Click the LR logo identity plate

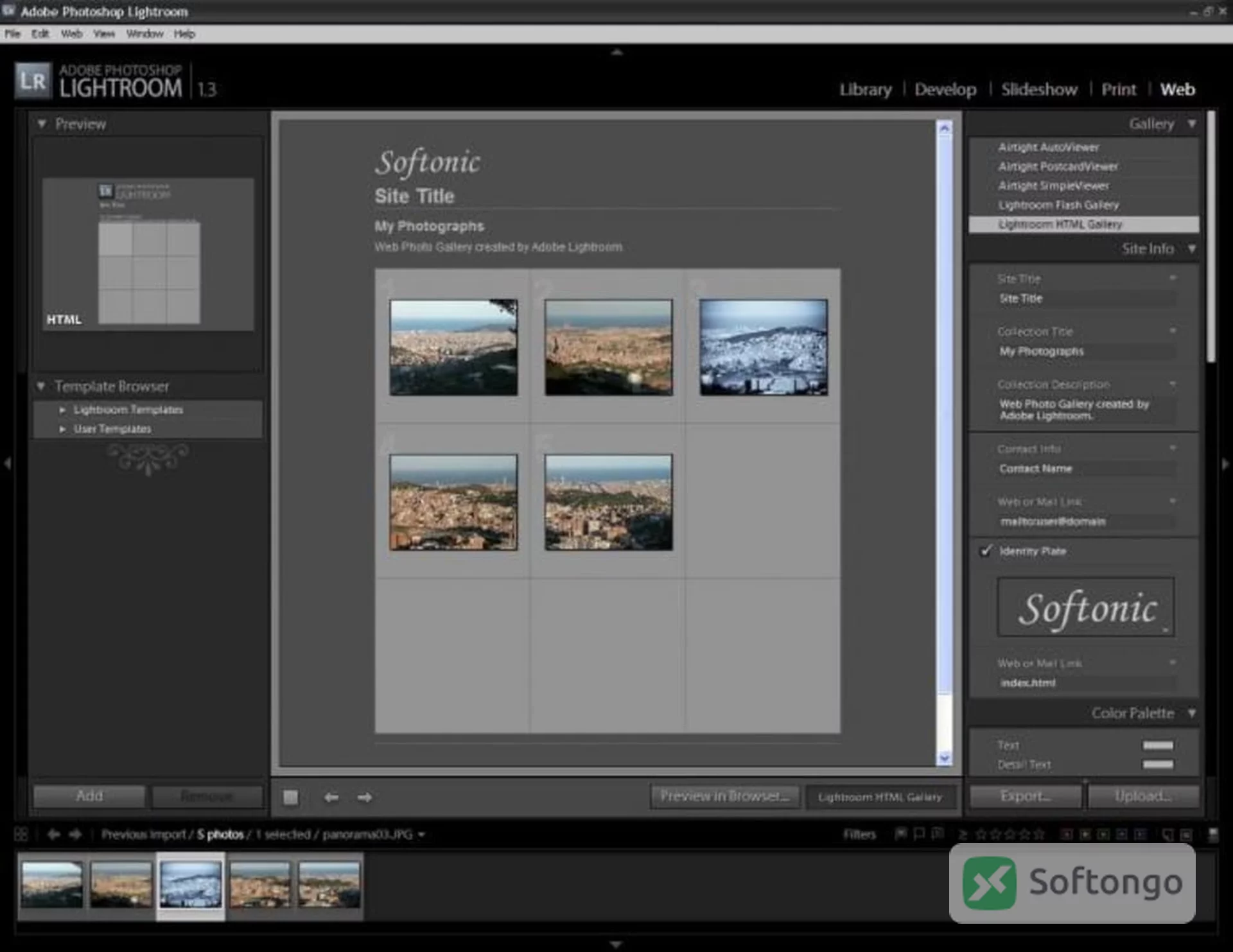[x=33, y=81]
